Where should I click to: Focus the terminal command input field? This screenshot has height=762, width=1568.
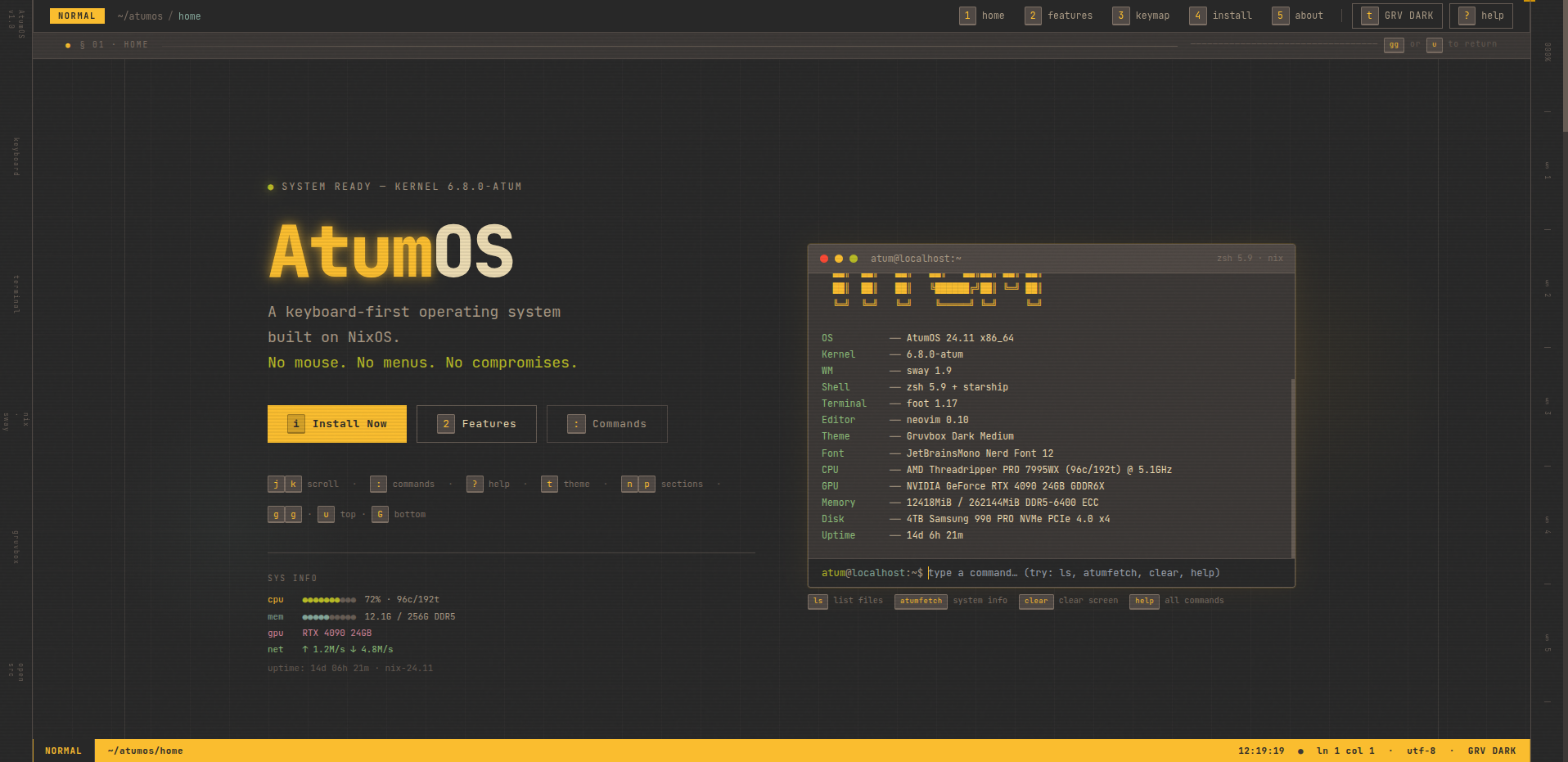[x=1105, y=573]
